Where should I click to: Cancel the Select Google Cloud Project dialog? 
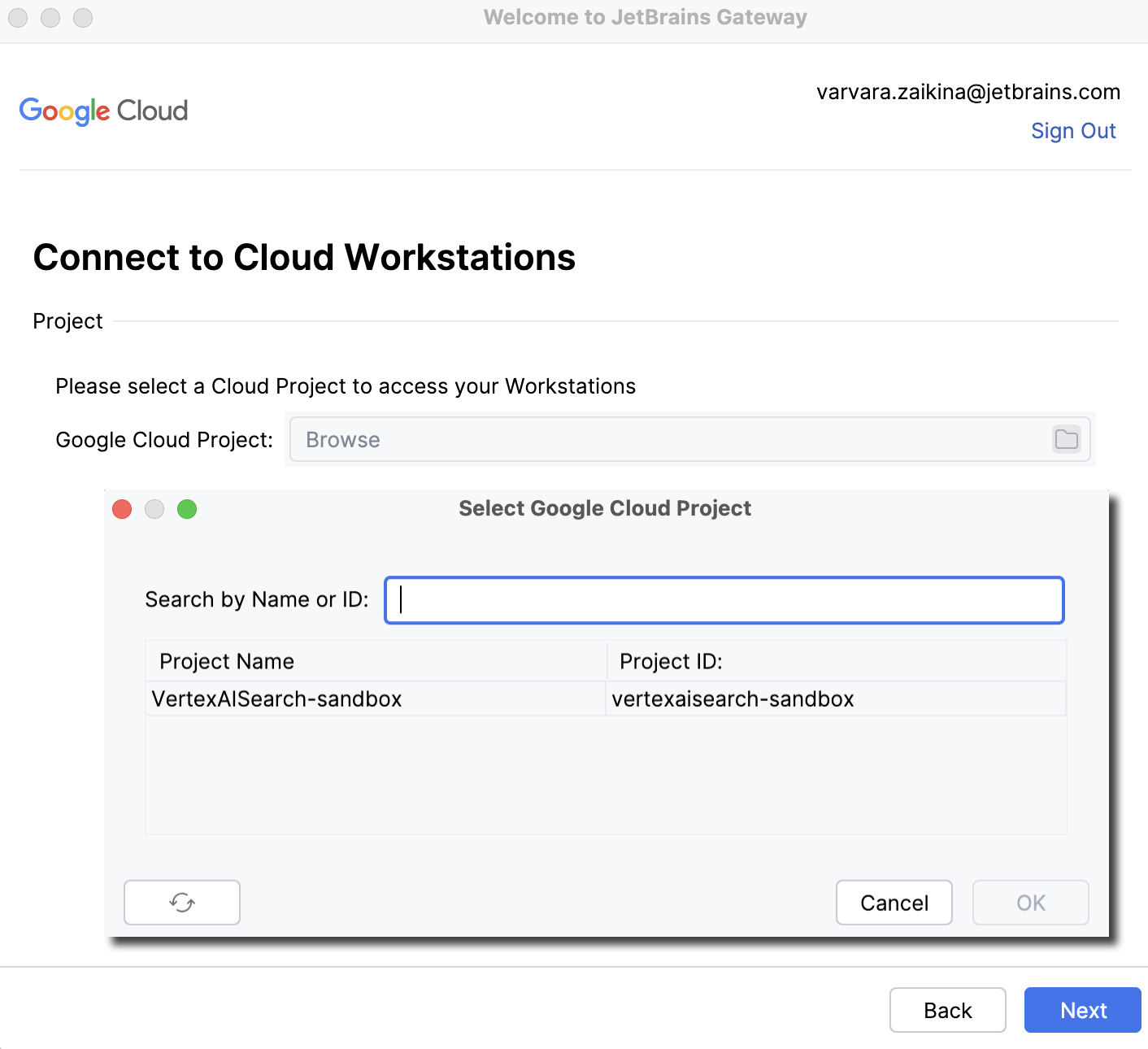point(894,903)
